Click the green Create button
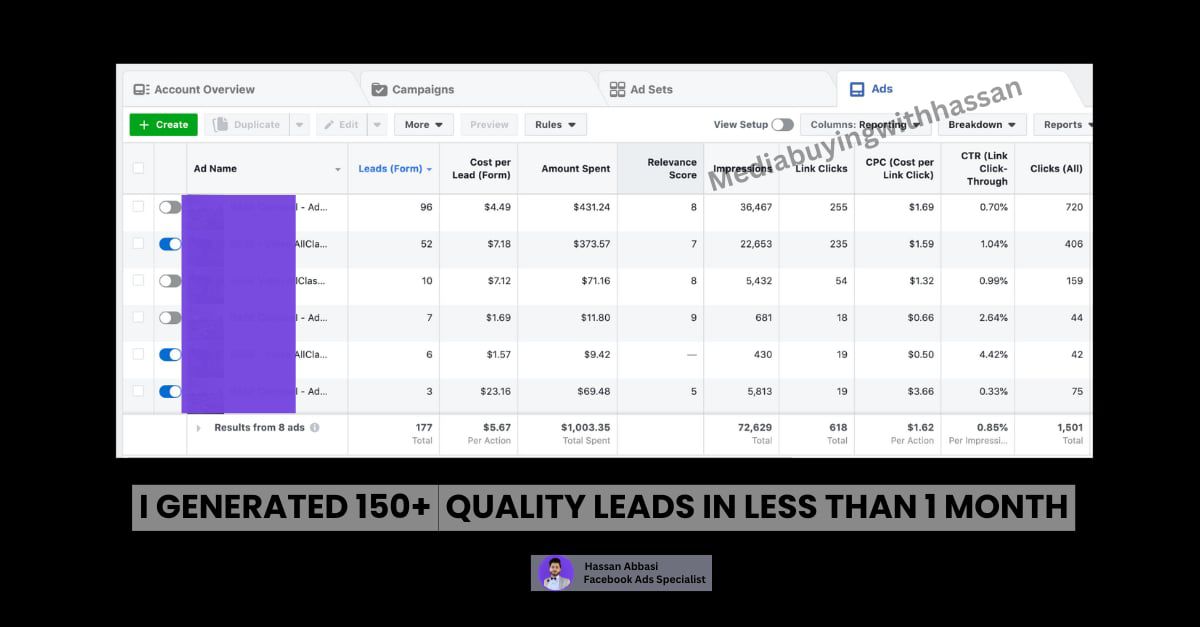Image resolution: width=1200 pixels, height=627 pixels. pos(164,125)
